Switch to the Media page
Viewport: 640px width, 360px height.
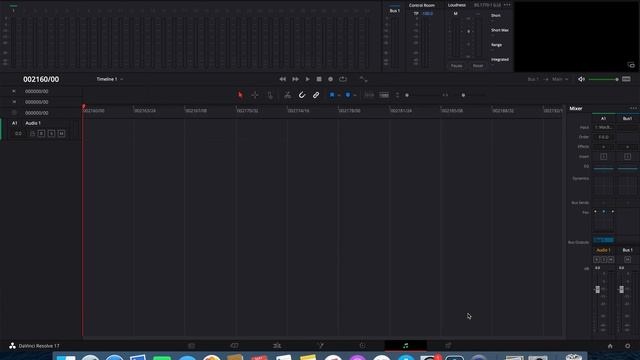(x=191, y=346)
